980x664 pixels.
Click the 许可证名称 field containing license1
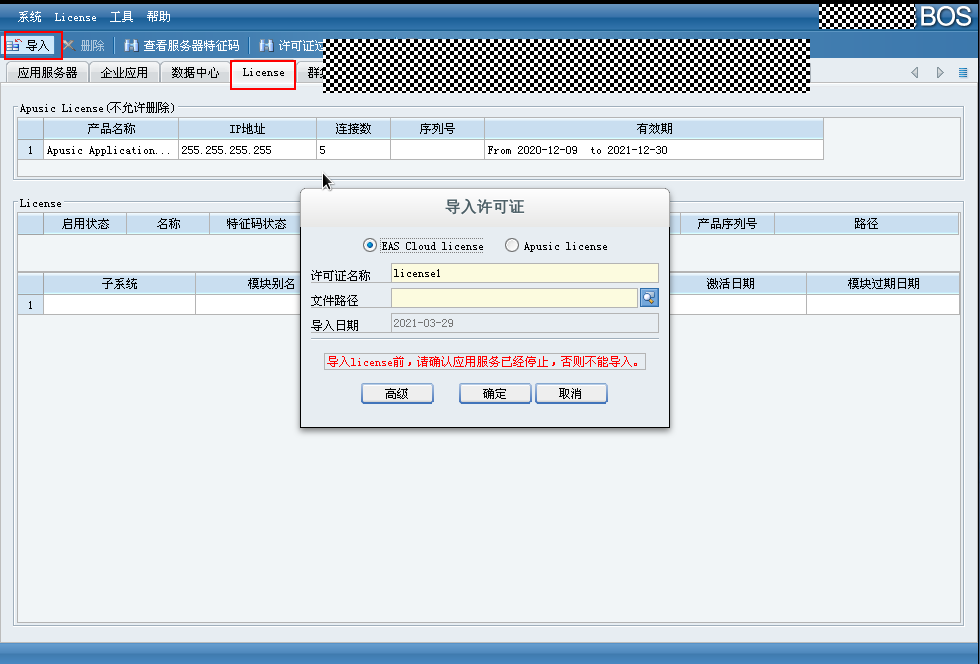coord(524,273)
